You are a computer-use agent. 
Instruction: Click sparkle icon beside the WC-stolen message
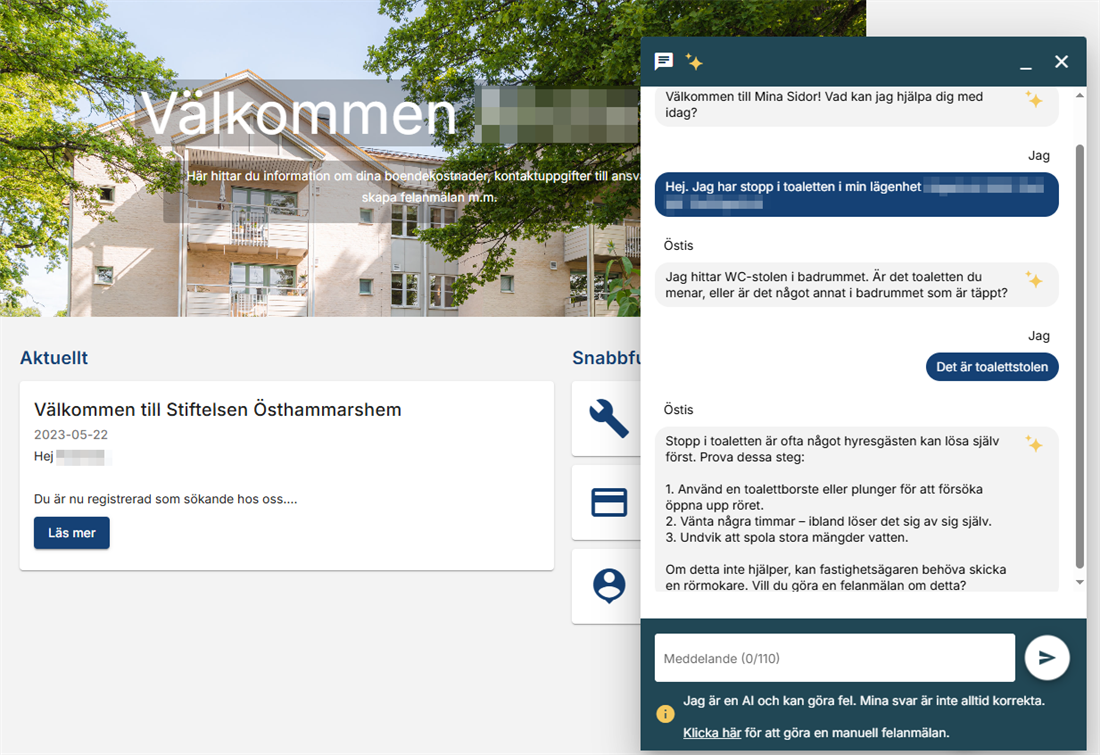(x=1034, y=279)
